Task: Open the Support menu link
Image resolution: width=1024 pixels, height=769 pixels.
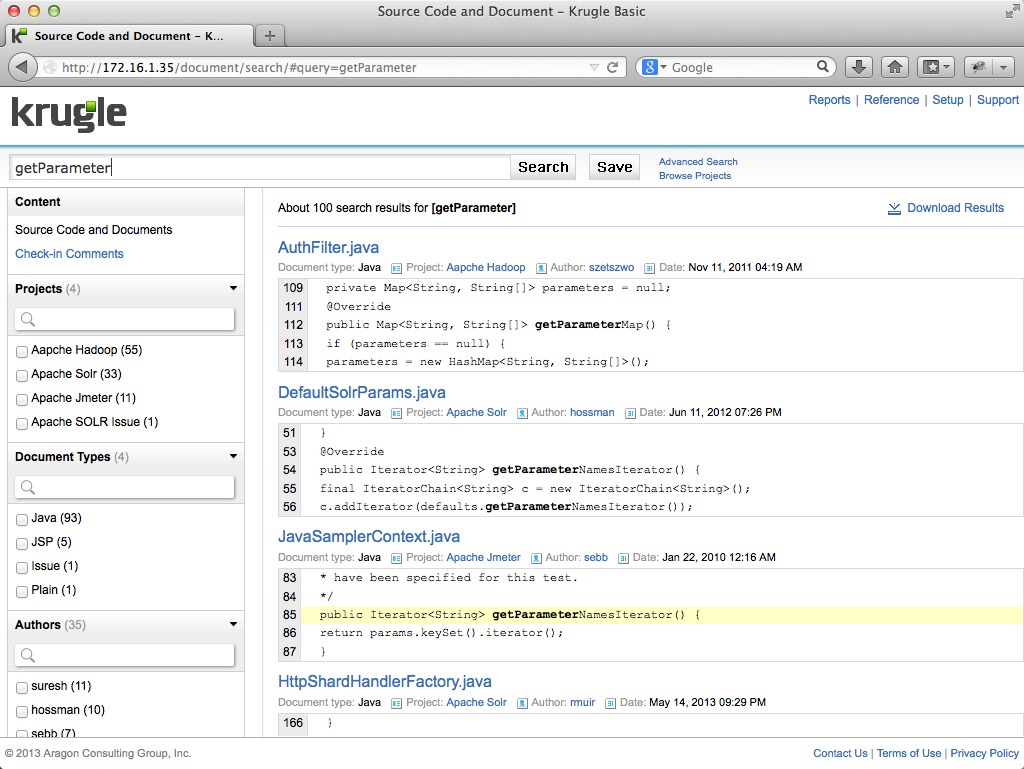Action: point(997,100)
